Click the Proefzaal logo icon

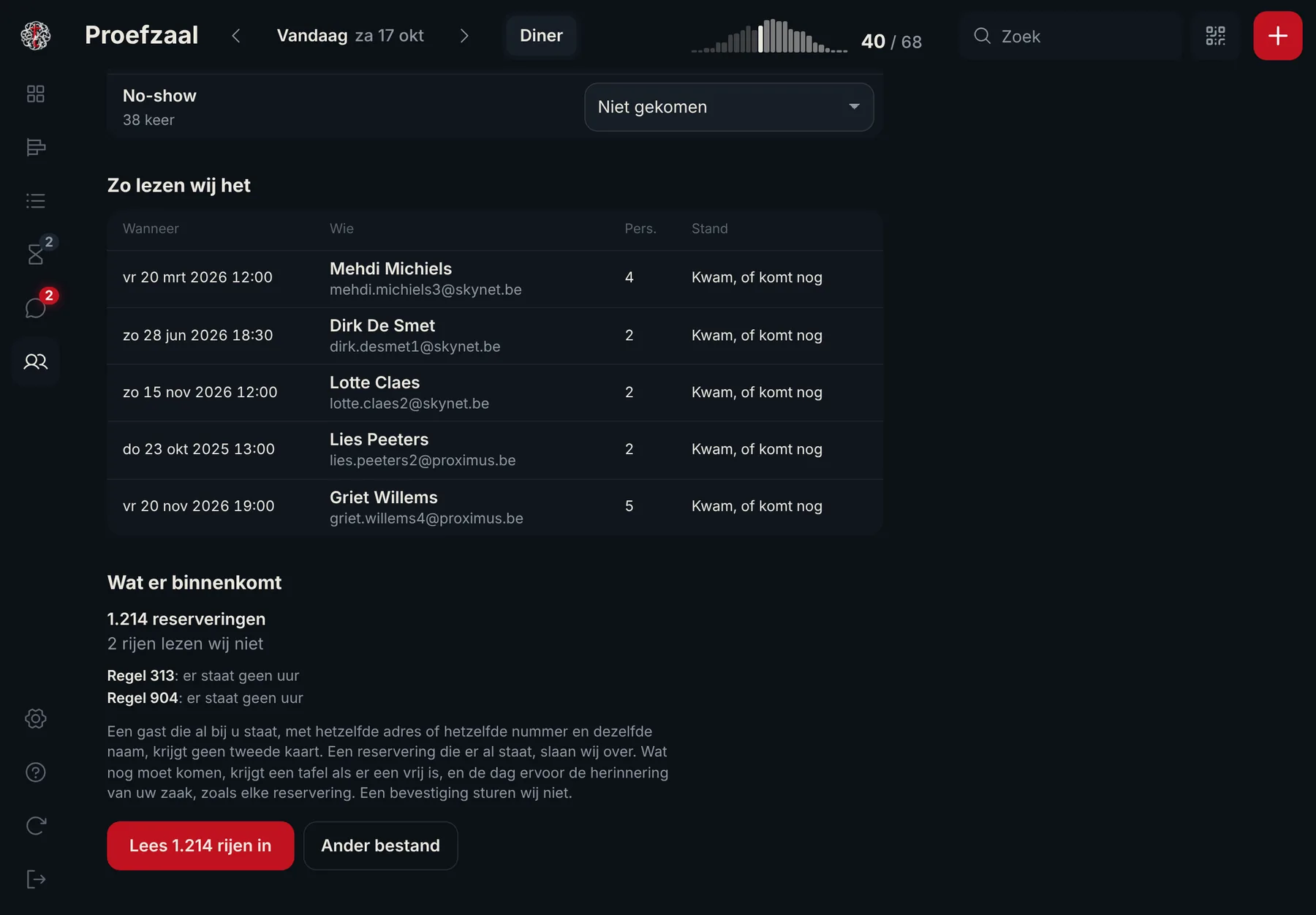click(35, 35)
